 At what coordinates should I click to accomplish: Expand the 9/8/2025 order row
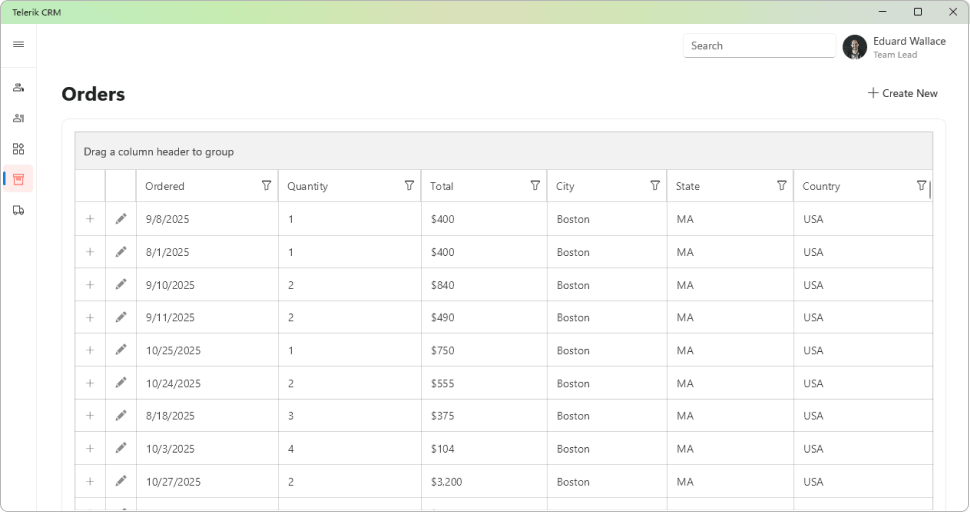pyautogui.click(x=90, y=219)
